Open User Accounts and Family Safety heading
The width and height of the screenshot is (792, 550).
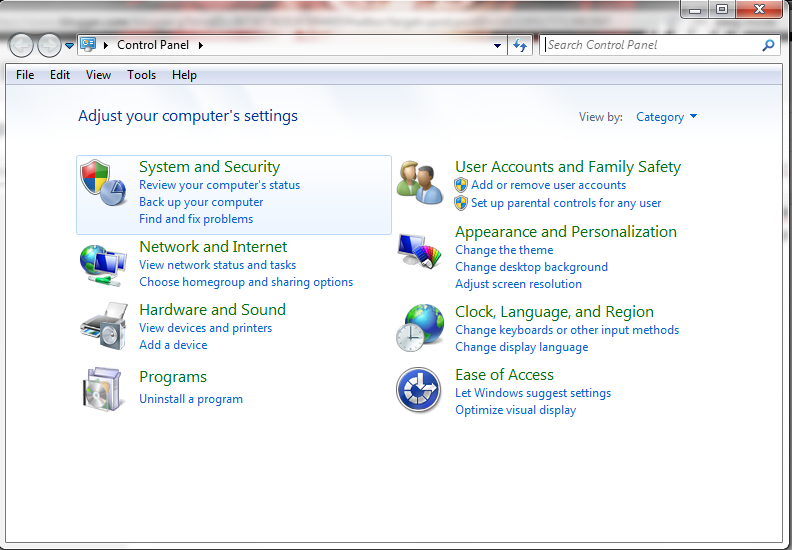click(568, 167)
